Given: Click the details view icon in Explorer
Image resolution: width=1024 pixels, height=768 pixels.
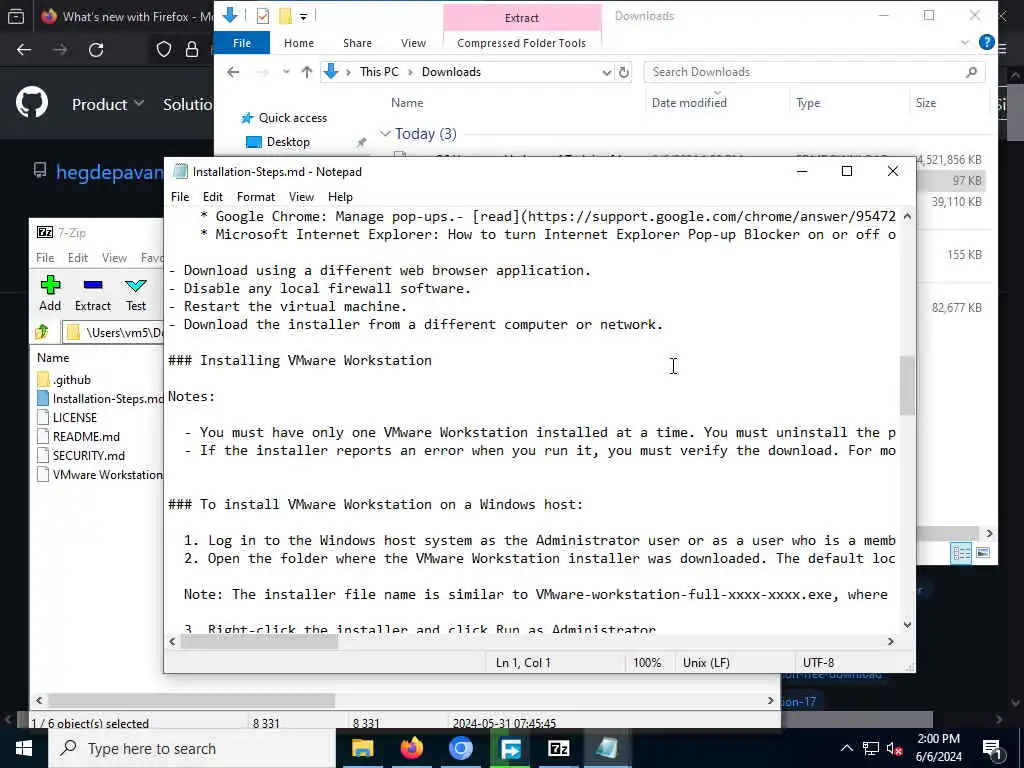Looking at the screenshot, I should [961, 553].
